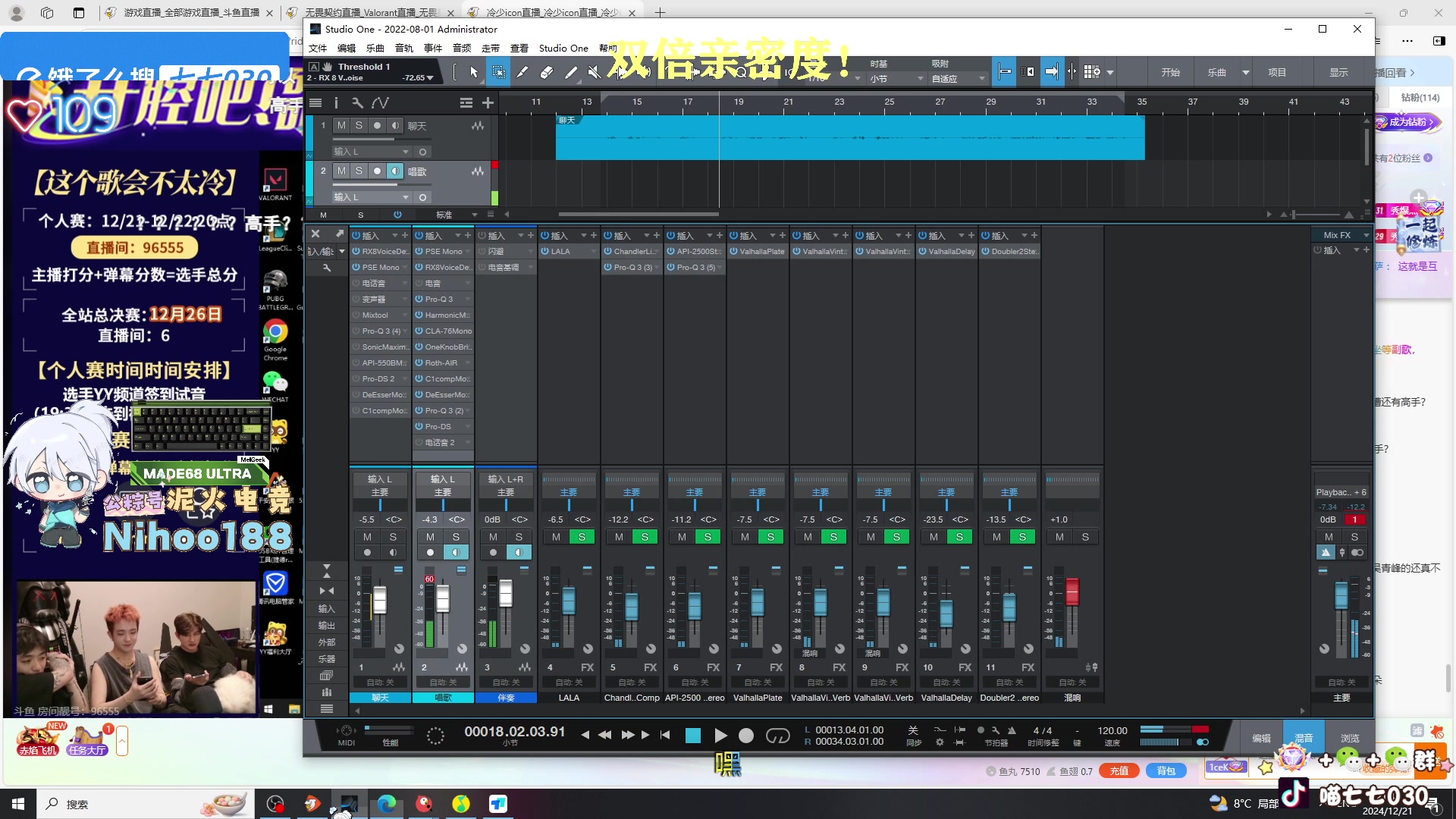The height and width of the screenshot is (819, 1456).
Task: Open the 编辑 menu
Action: tap(347, 48)
